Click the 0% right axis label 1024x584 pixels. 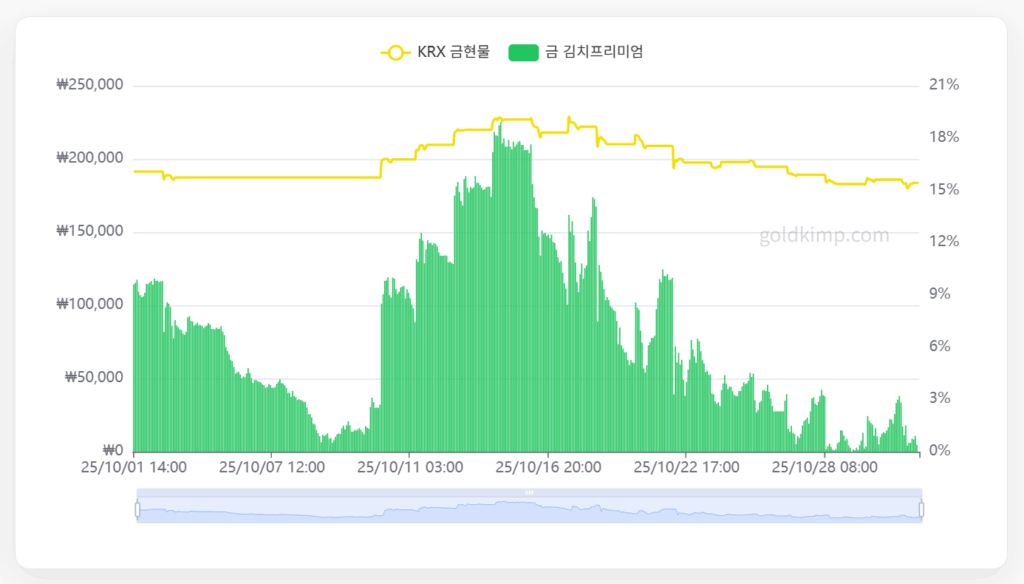pos(939,451)
